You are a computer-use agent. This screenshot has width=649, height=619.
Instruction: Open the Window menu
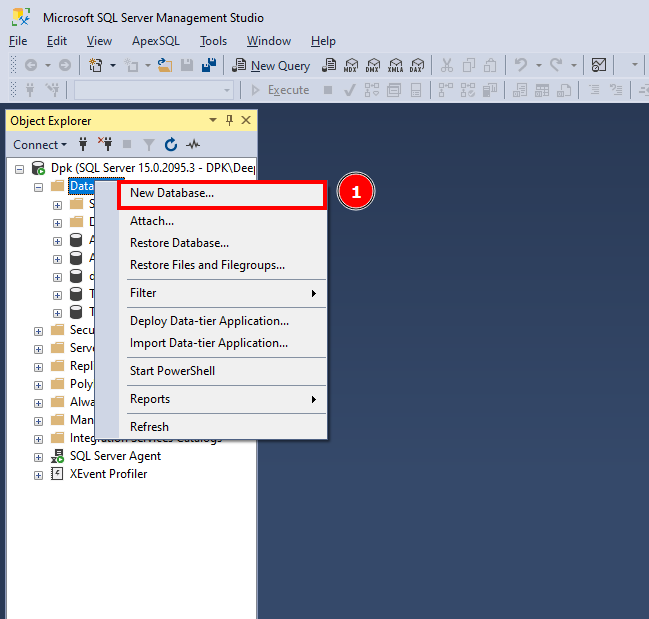point(269,41)
